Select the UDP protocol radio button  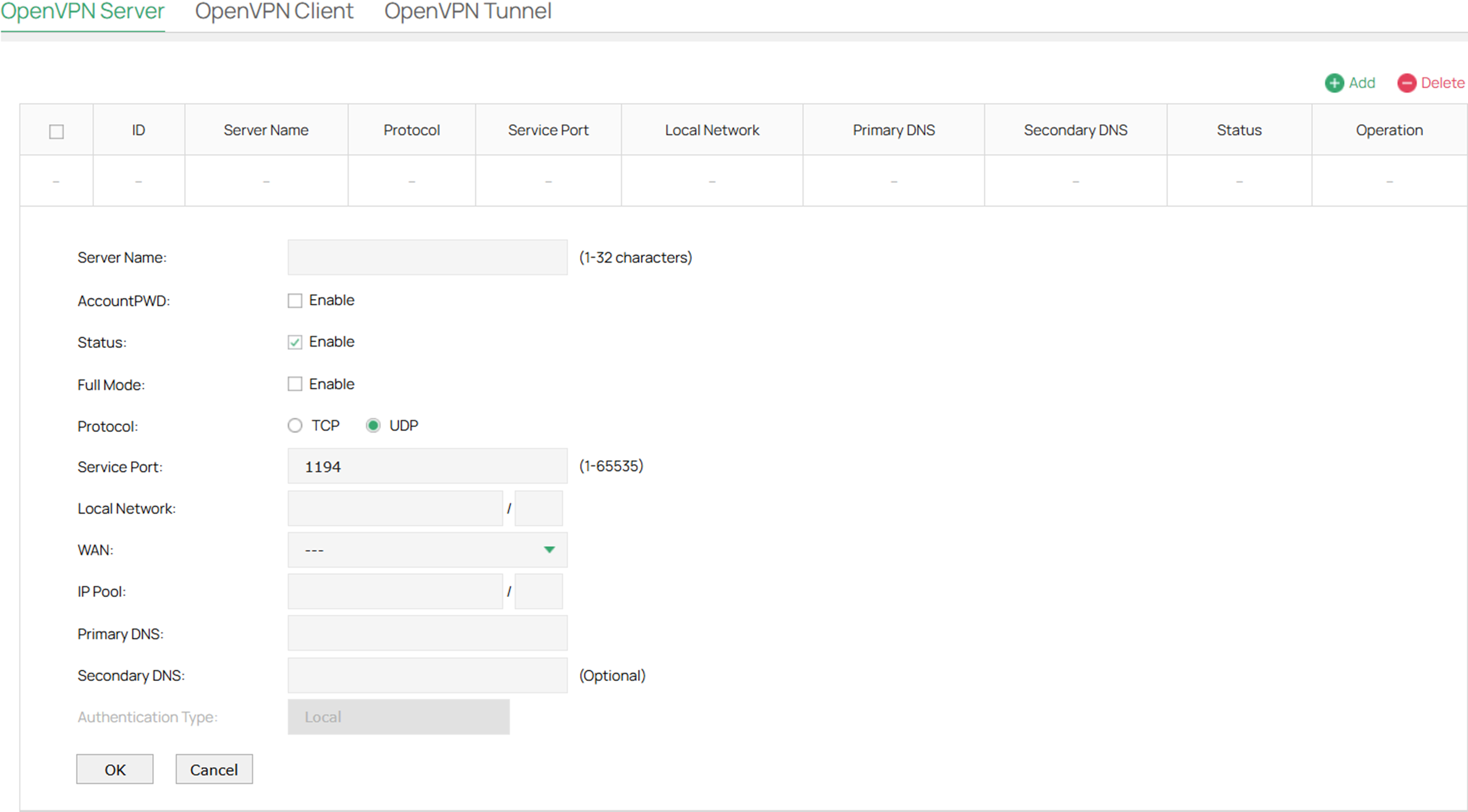(x=373, y=425)
